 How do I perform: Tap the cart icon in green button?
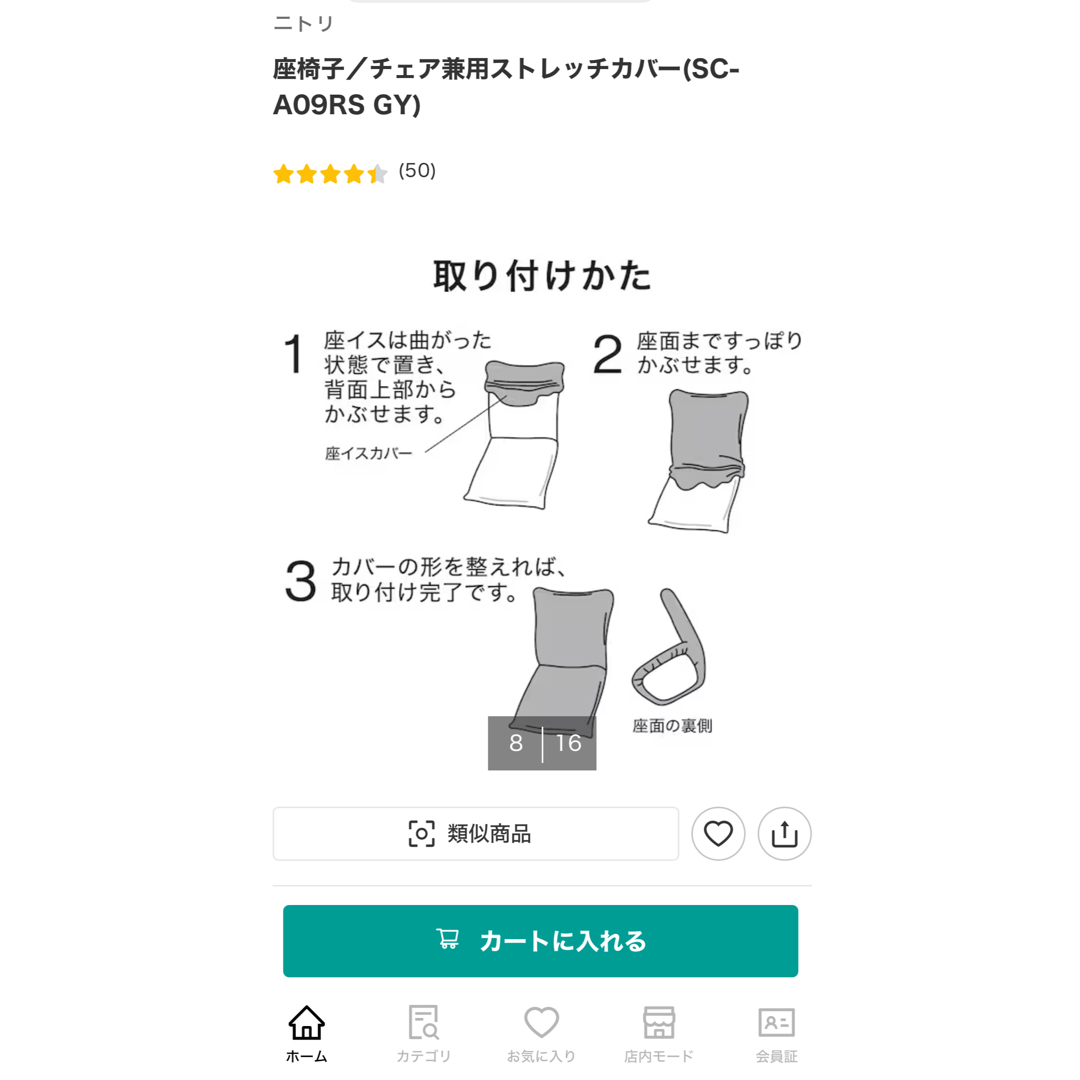pyautogui.click(x=448, y=939)
